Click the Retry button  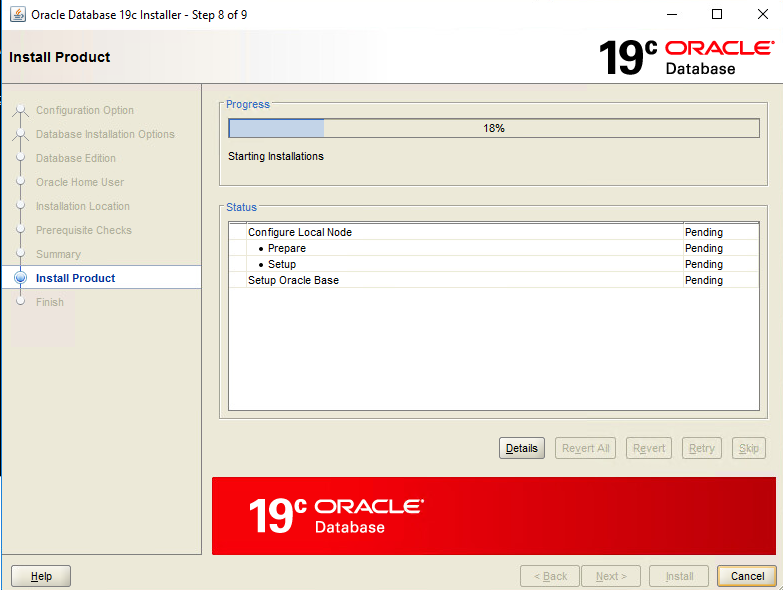click(702, 448)
